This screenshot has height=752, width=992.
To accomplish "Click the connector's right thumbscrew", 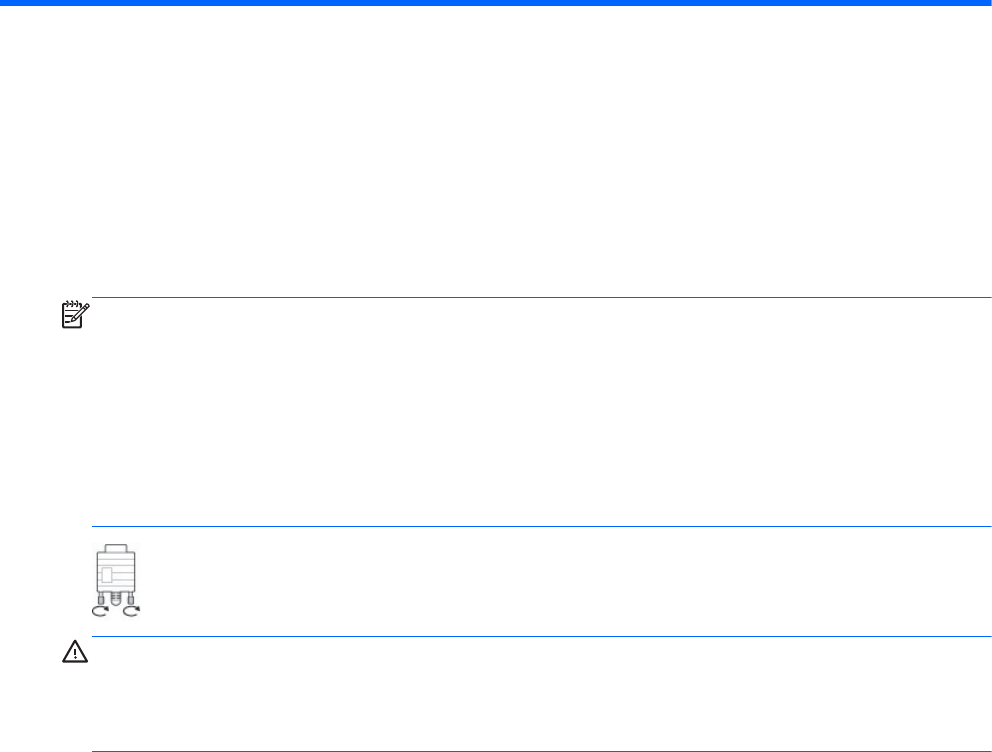I will [131, 598].
